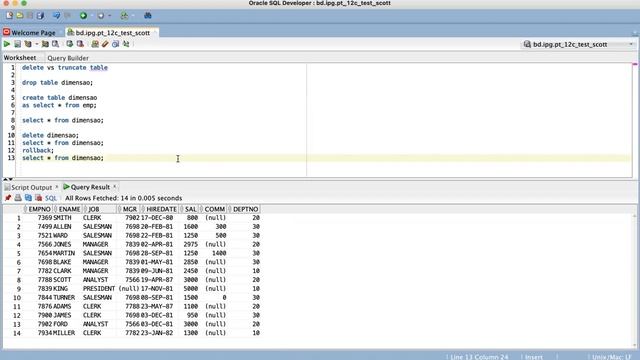Run statement with the green play icon
Viewport: 640px width, 360px height.
7,44
